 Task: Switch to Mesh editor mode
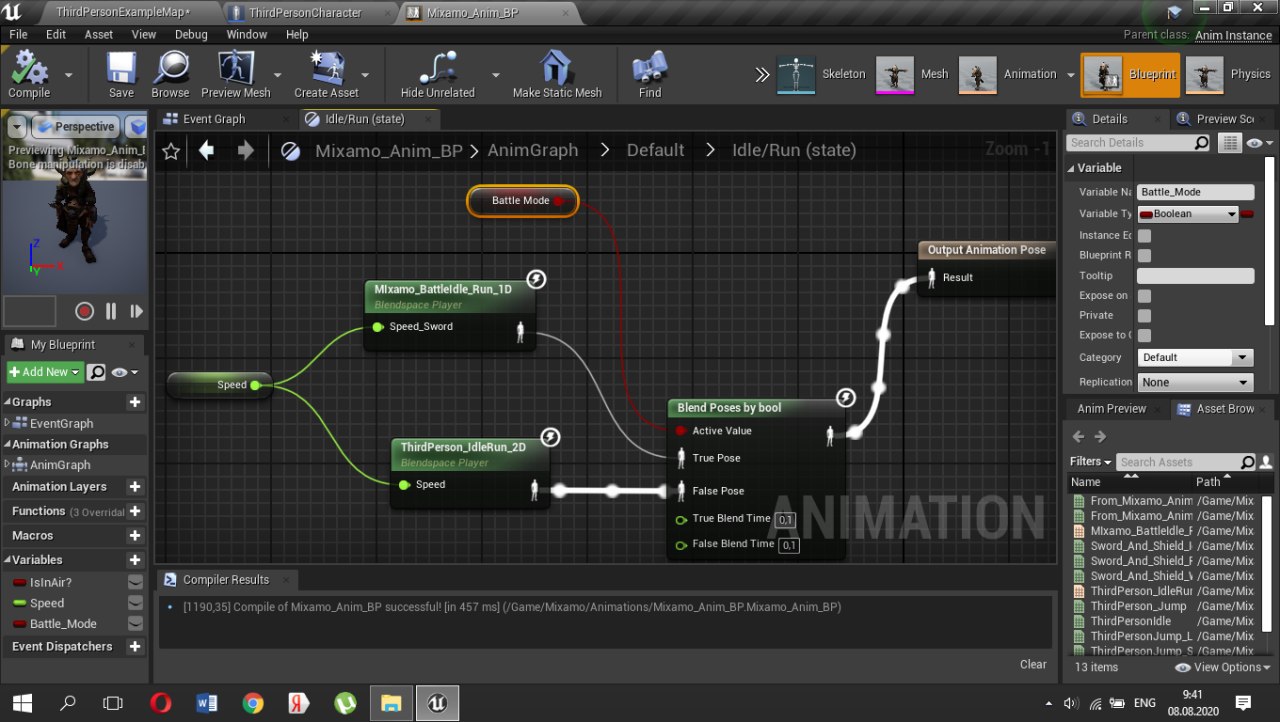913,74
